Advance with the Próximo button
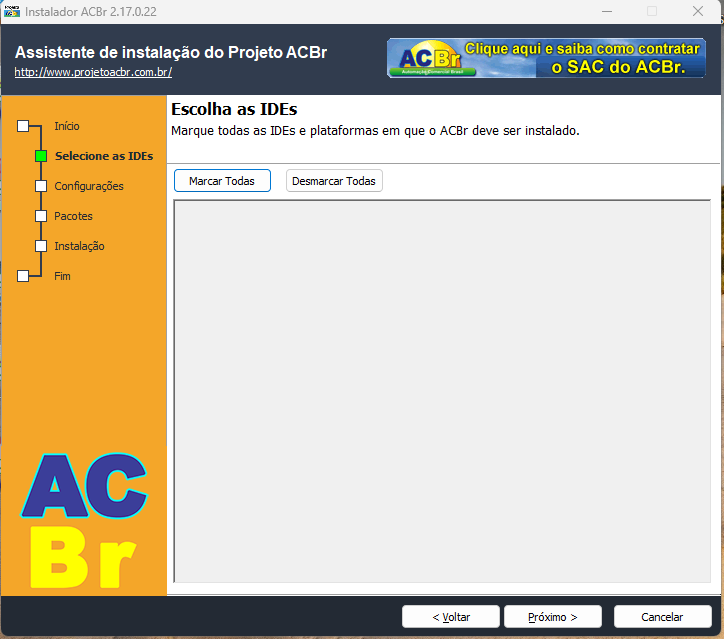Viewport: 724px width, 639px height. click(553, 617)
